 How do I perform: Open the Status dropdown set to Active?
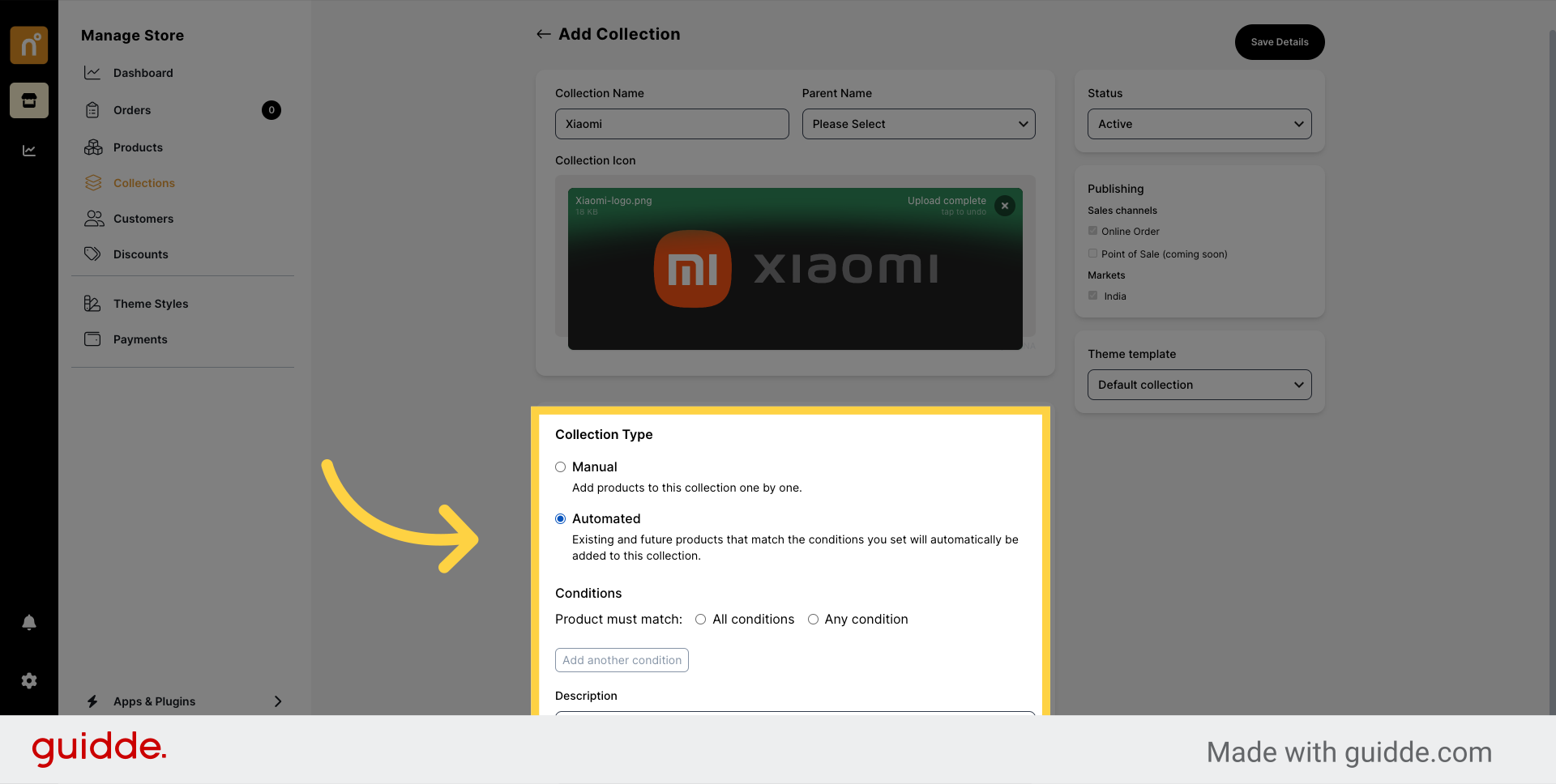click(1199, 124)
